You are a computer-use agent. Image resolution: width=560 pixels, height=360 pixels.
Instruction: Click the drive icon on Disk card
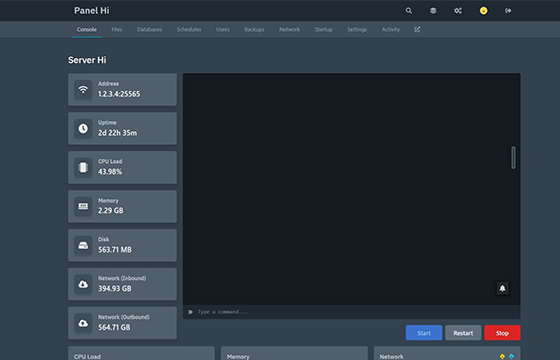click(83, 245)
